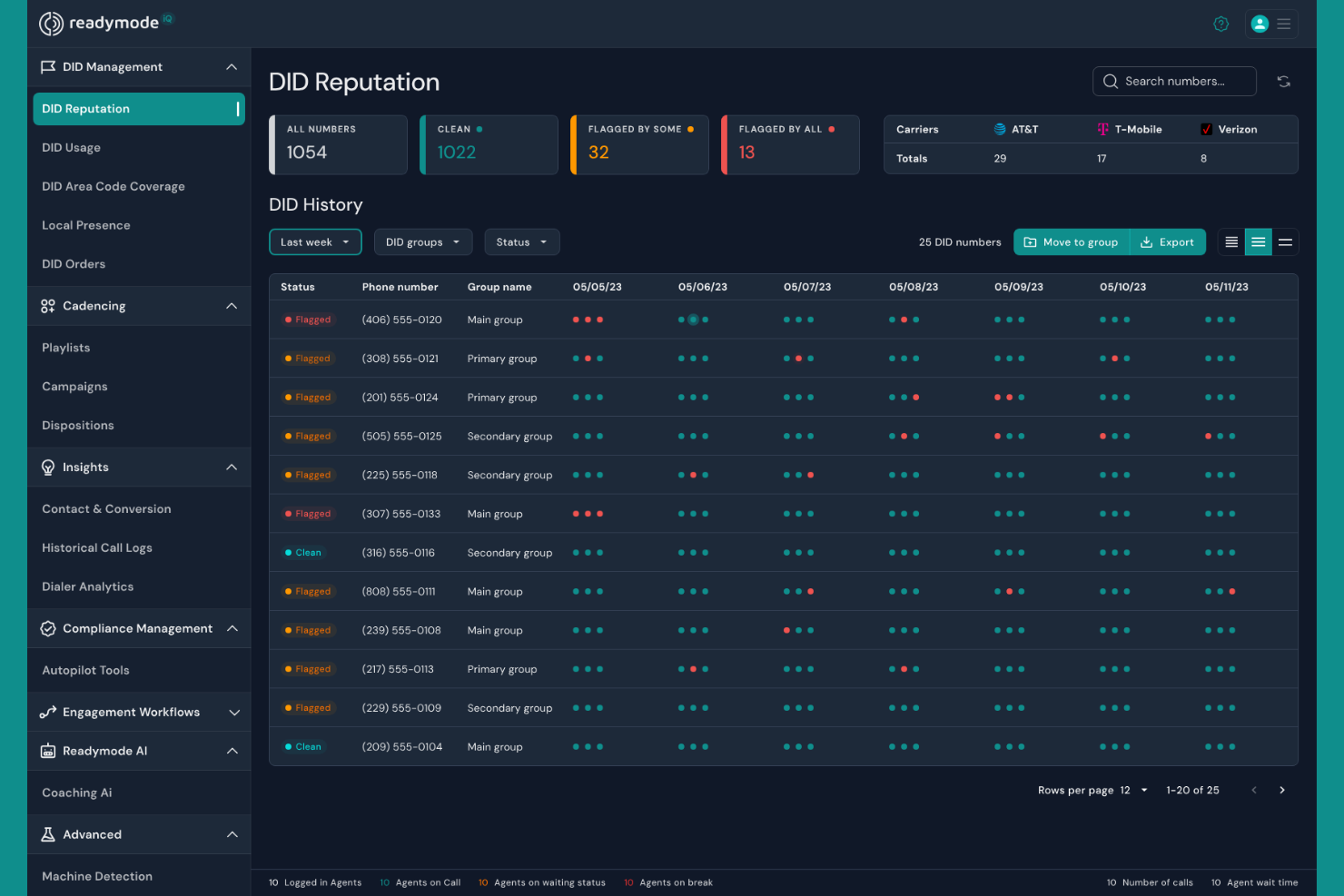Switch to the spacious row density view
Viewport: 1344px width, 896px height.
1285,242
